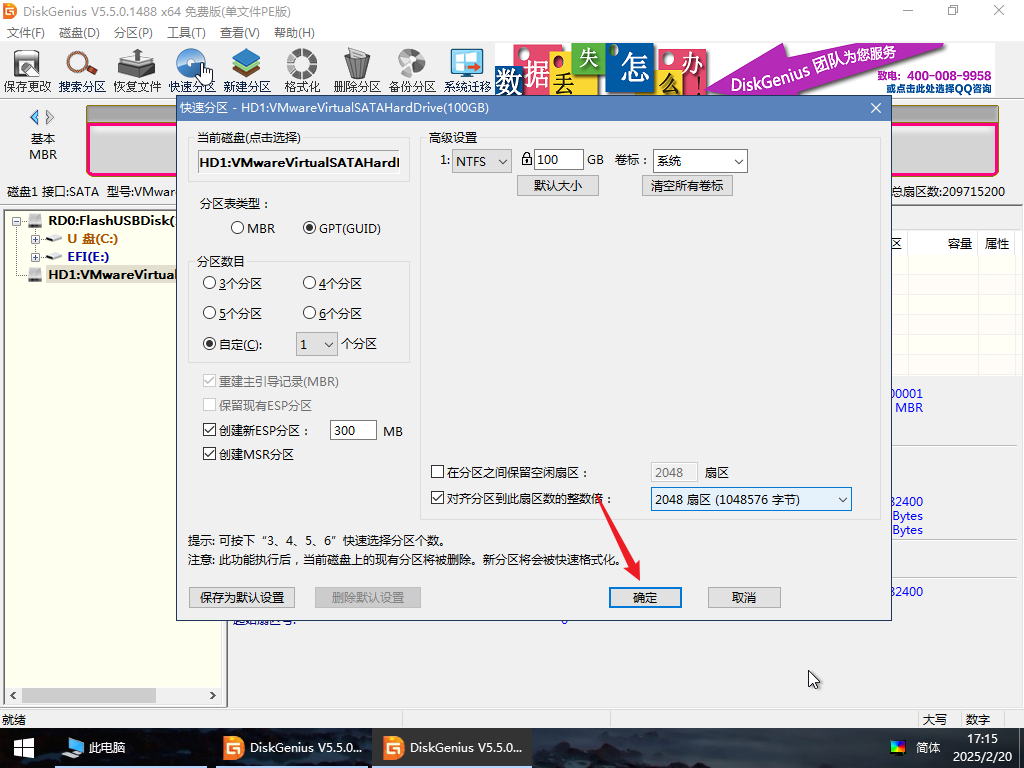Click the 取消 cancel button
Viewport: 1024px width, 768px height.
tap(744, 598)
